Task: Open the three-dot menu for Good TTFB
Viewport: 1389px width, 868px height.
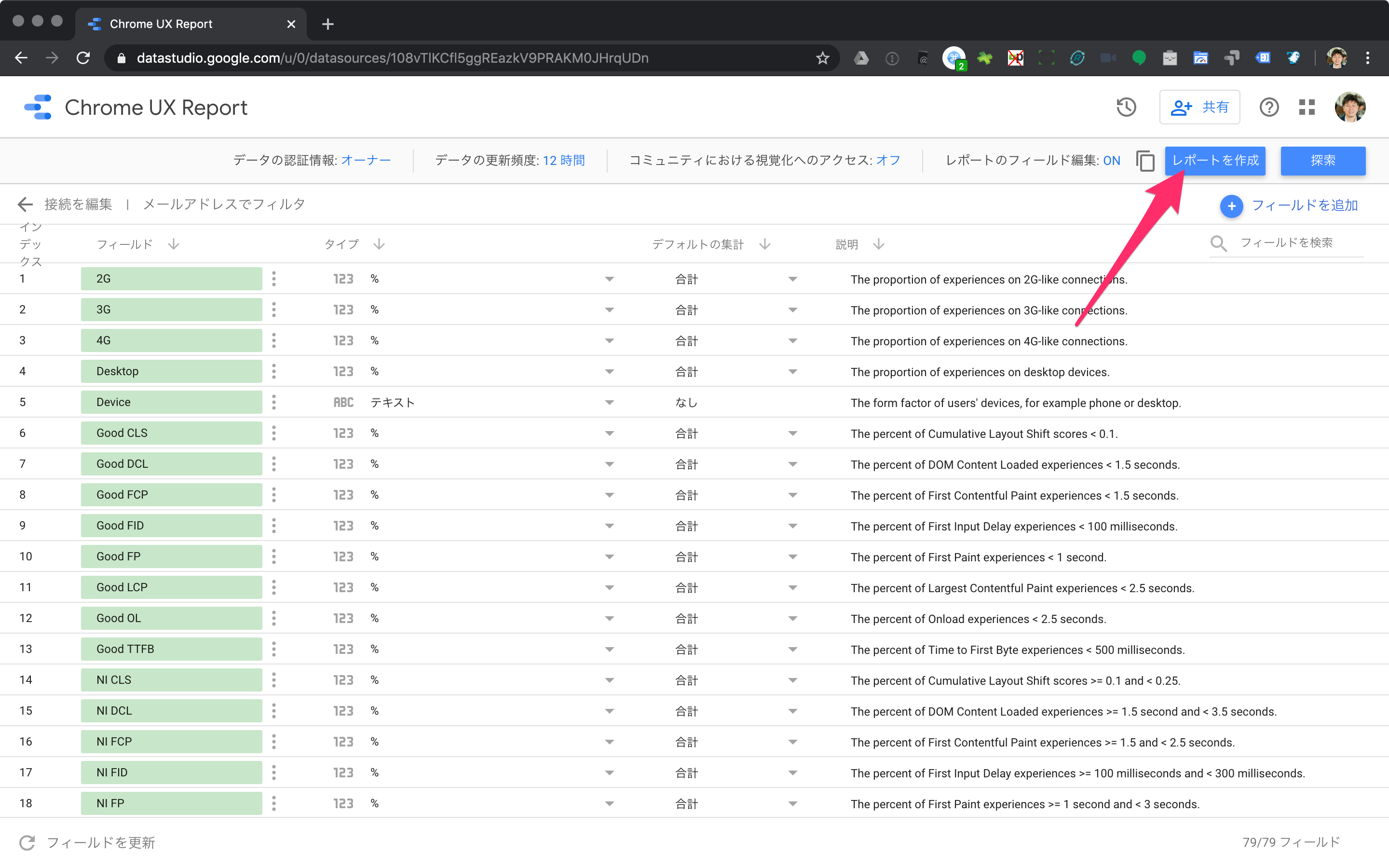Action: tap(274, 649)
